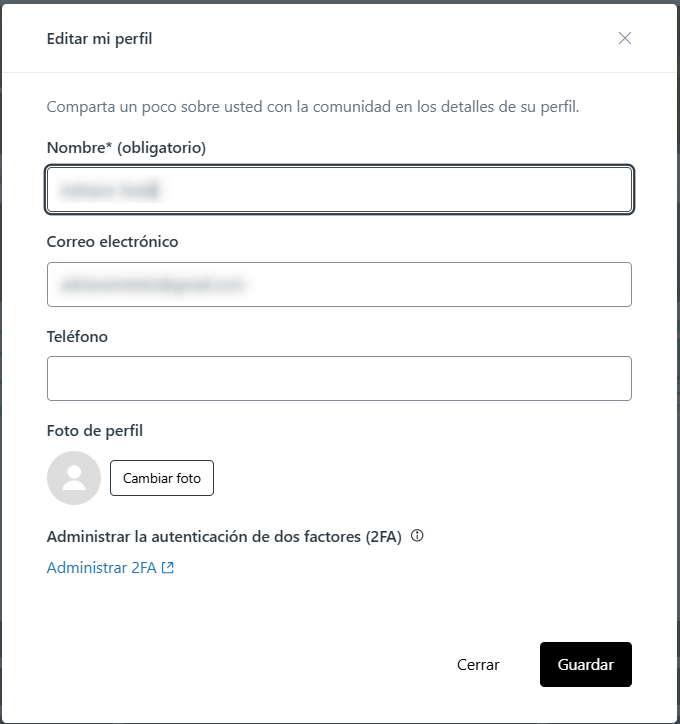This screenshot has width=680, height=724.
Task: Click the 2FA info circle icon
Action: coord(418,536)
